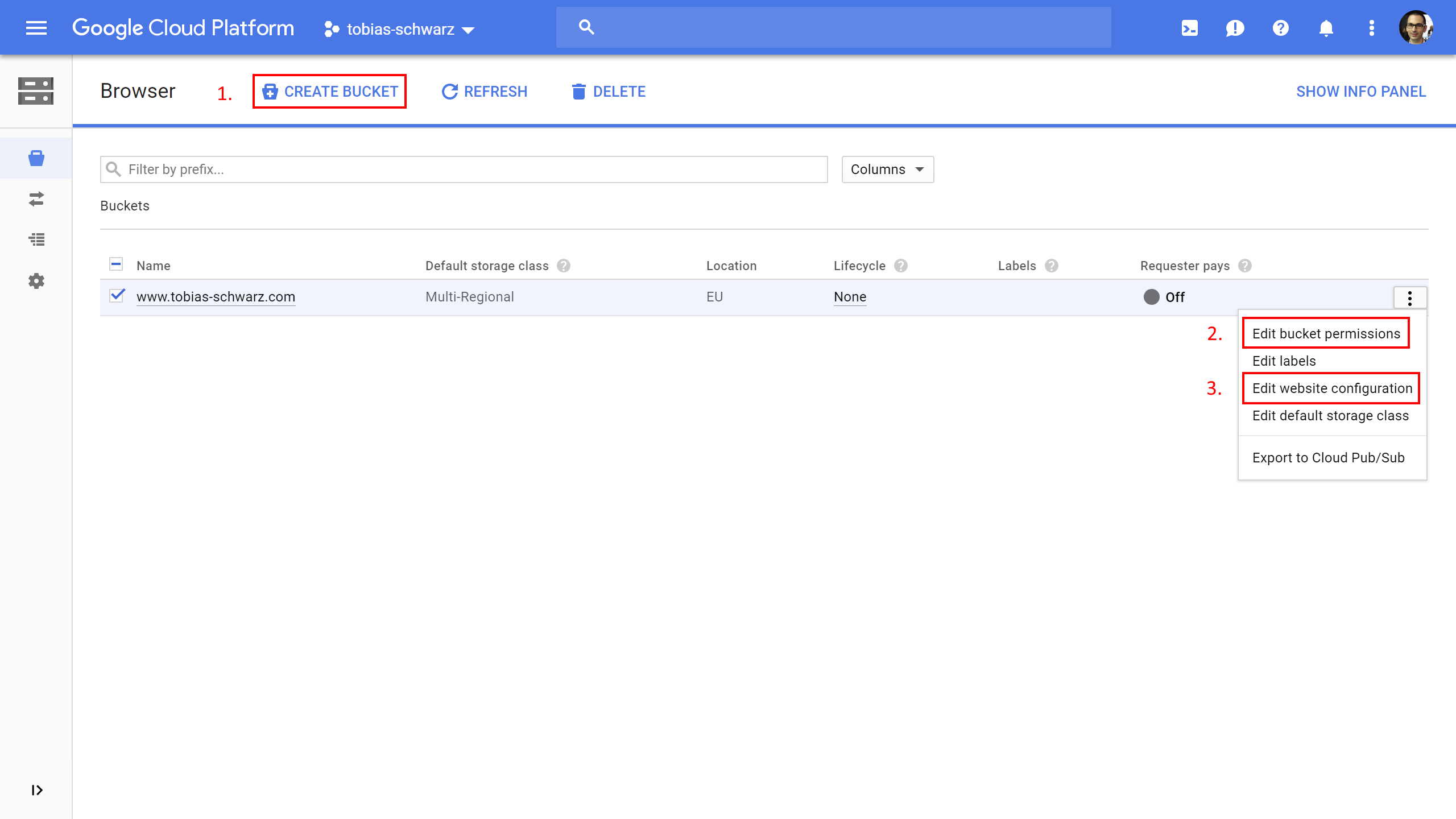Image resolution: width=1456 pixels, height=819 pixels.
Task: Click the bucket row three-dot menu button
Action: [x=1410, y=297]
